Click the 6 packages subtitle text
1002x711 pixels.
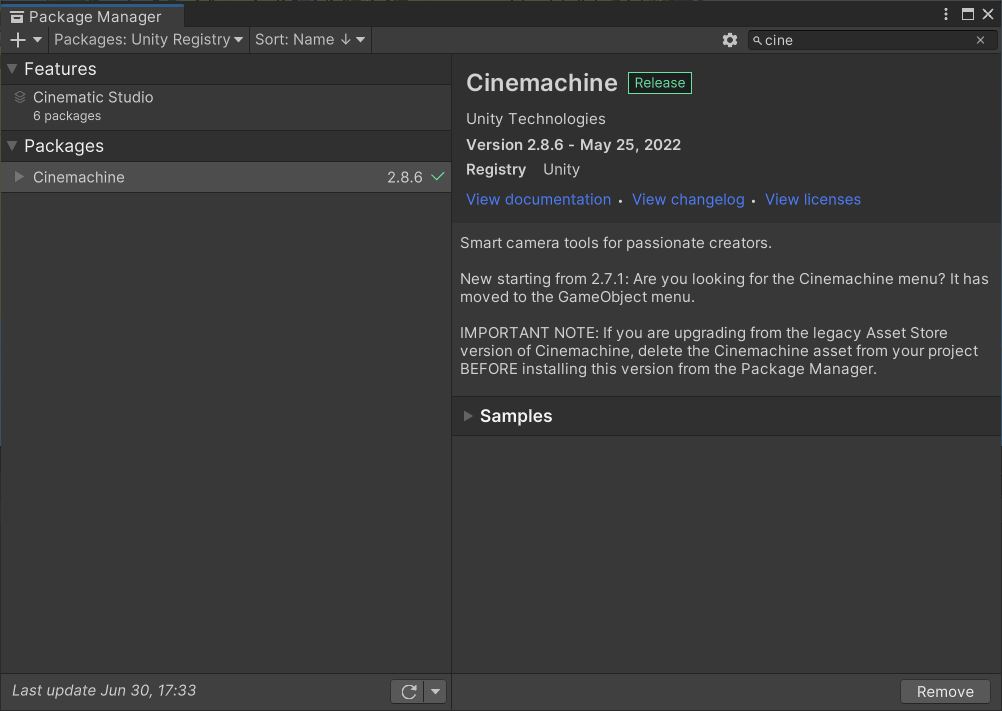tap(67, 116)
